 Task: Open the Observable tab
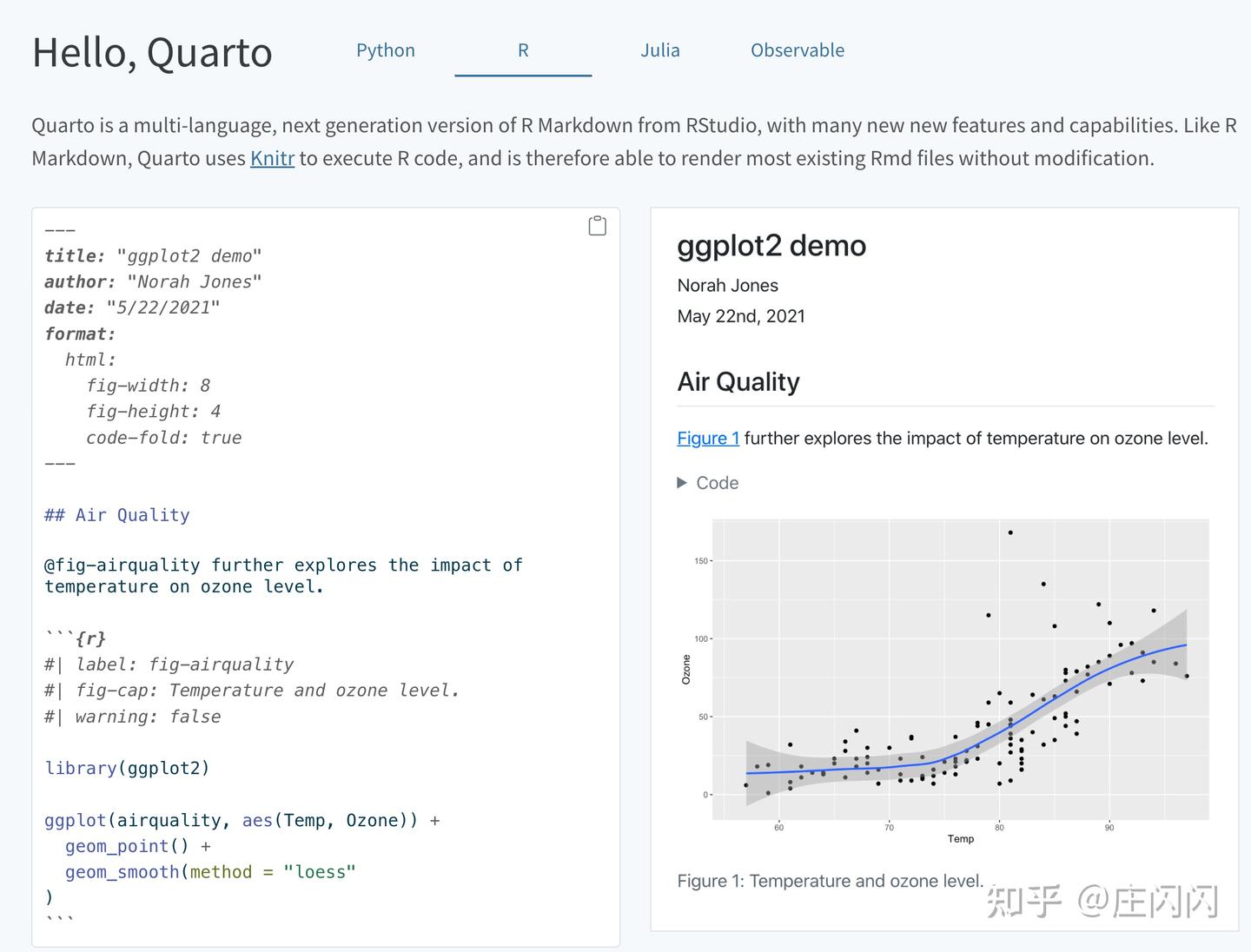click(x=797, y=50)
